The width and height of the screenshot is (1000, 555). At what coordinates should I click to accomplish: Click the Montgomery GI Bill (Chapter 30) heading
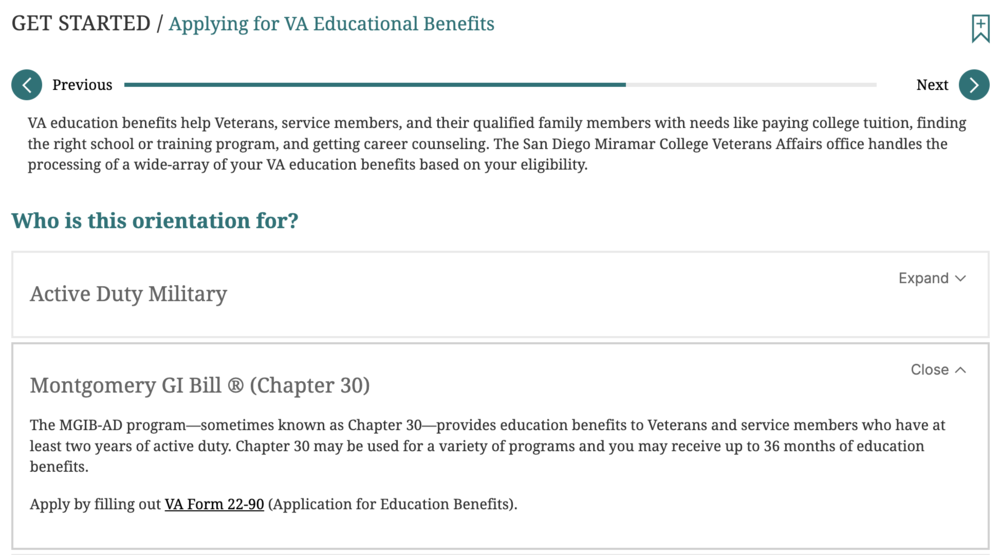[200, 385]
